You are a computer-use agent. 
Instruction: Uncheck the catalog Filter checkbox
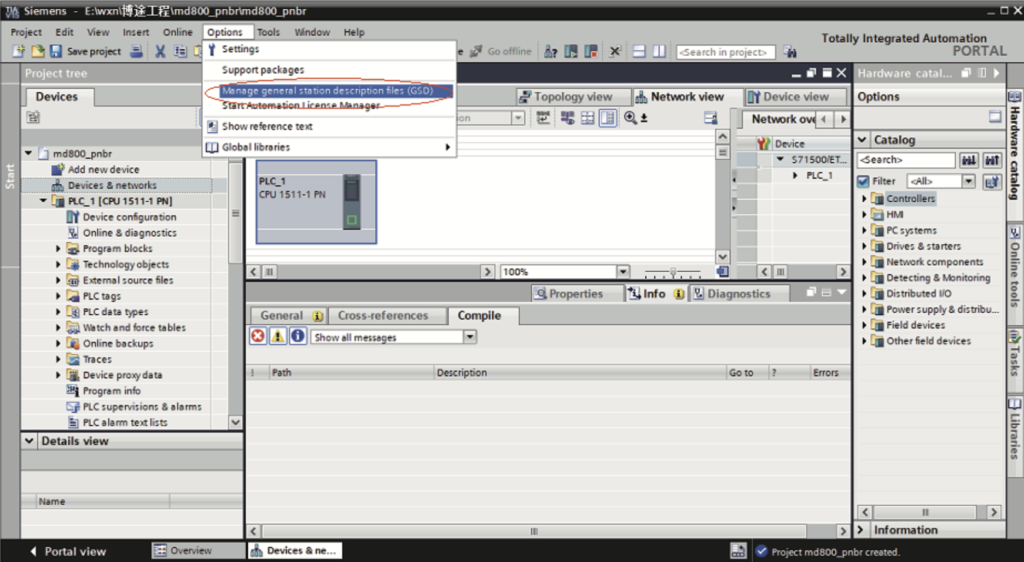click(x=863, y=181)
